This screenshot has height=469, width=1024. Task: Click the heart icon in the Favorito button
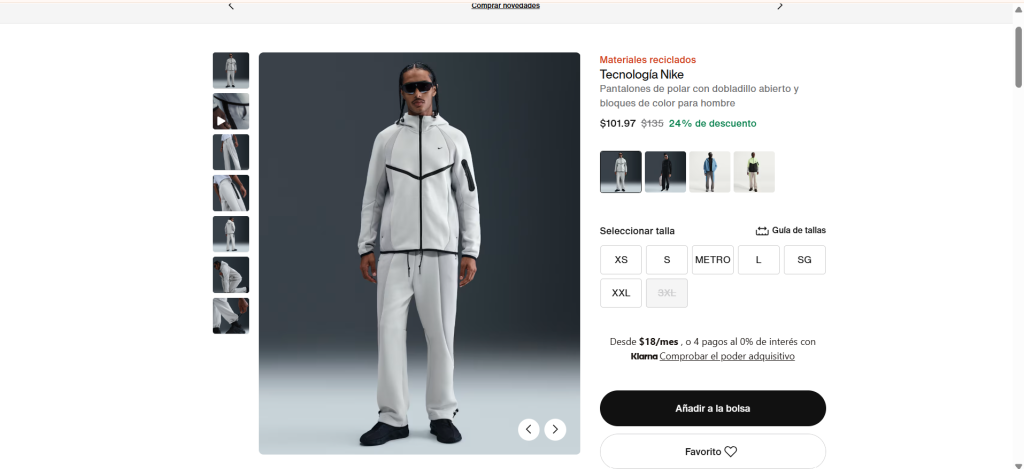(x=731, y=452)
